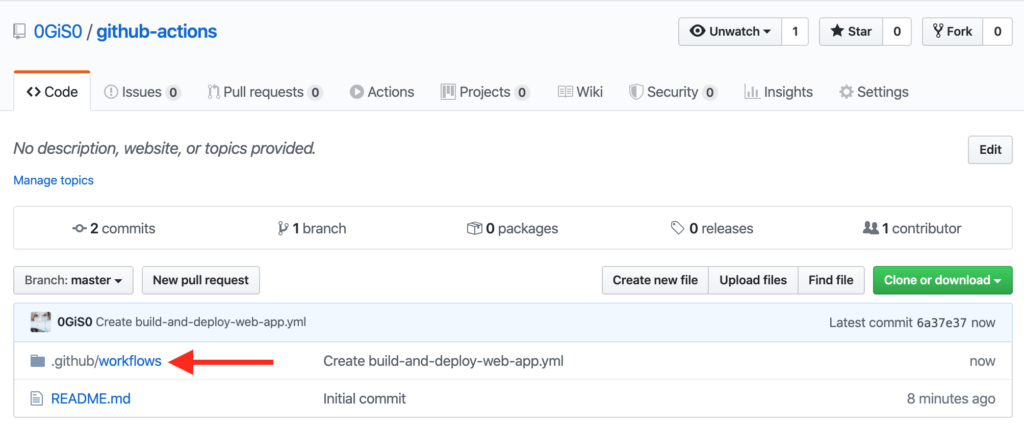Click the forks count 0

point(997,31)
